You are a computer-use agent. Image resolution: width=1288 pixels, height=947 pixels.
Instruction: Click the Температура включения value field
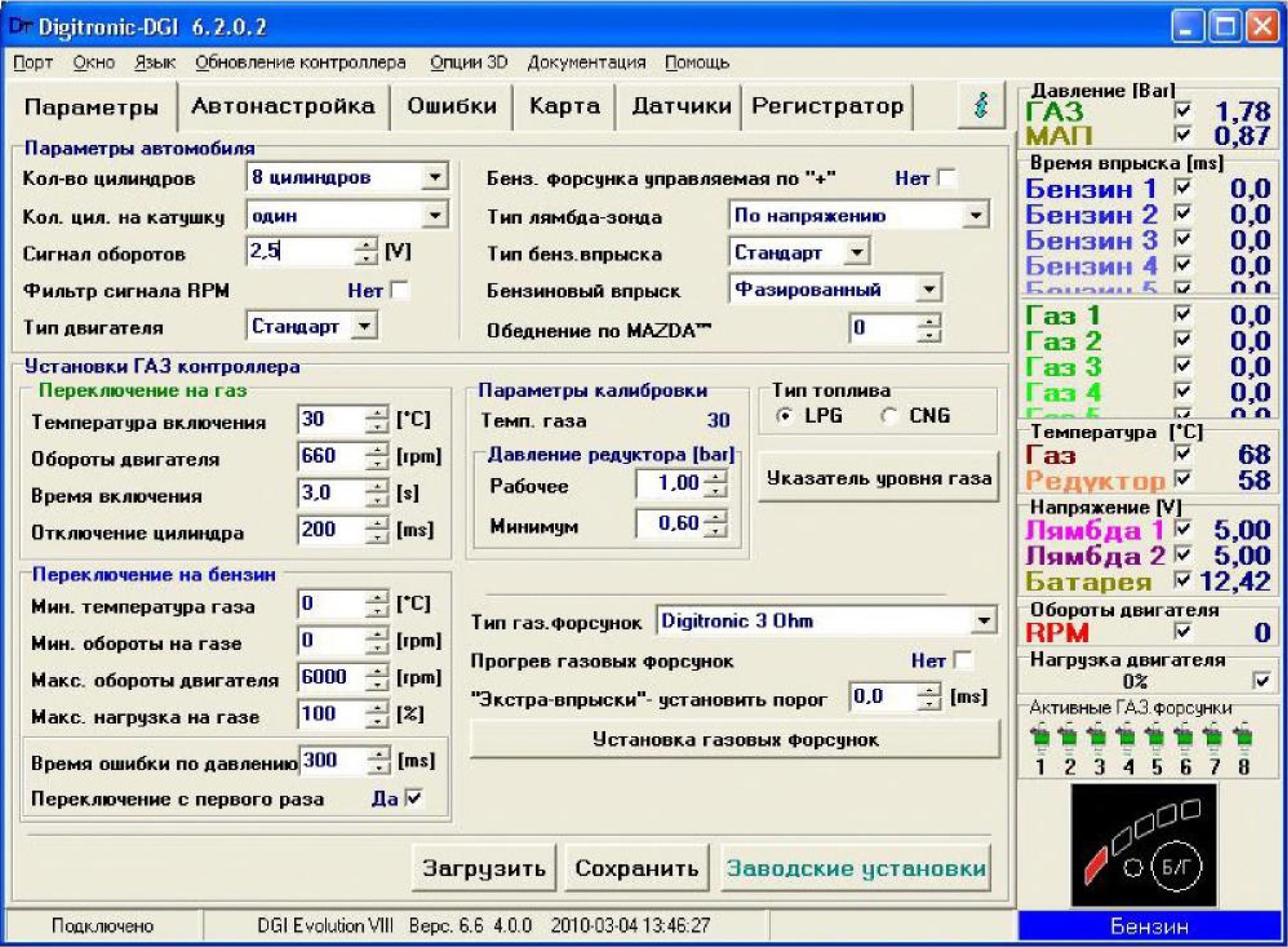tap(331, 419)
